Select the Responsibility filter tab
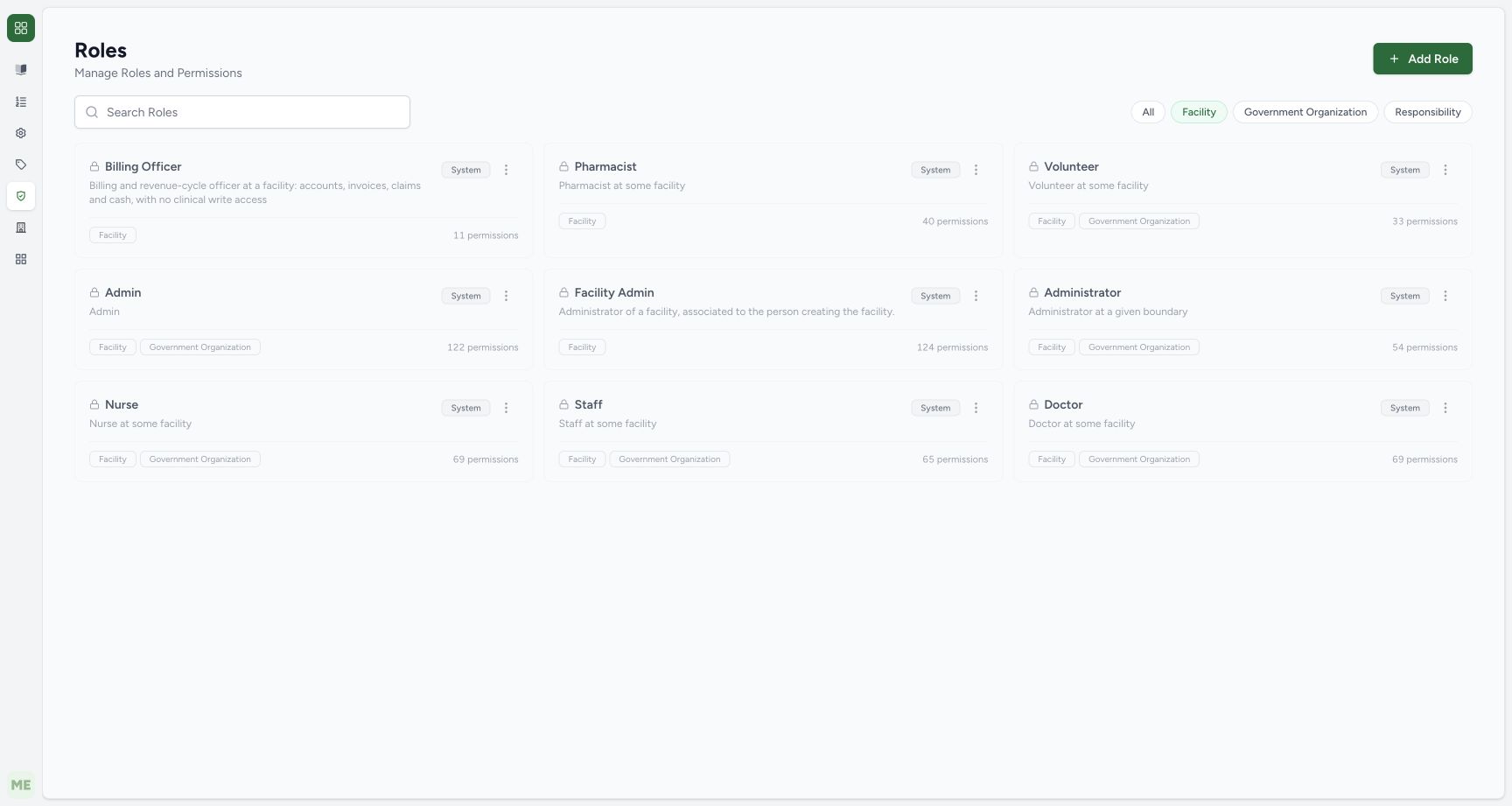 (x=1428, y=112)
